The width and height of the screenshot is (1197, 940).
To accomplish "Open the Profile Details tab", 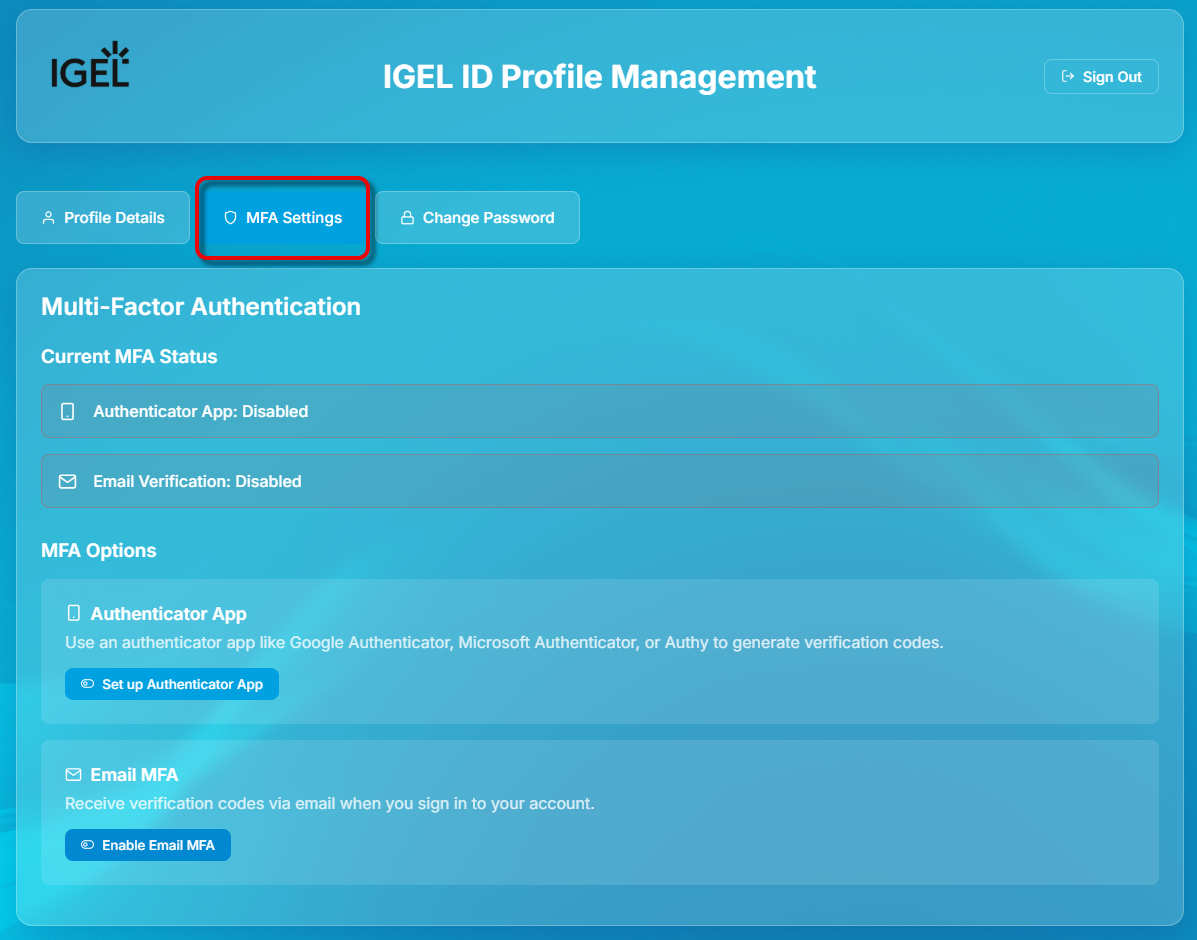I will point(103,218).
